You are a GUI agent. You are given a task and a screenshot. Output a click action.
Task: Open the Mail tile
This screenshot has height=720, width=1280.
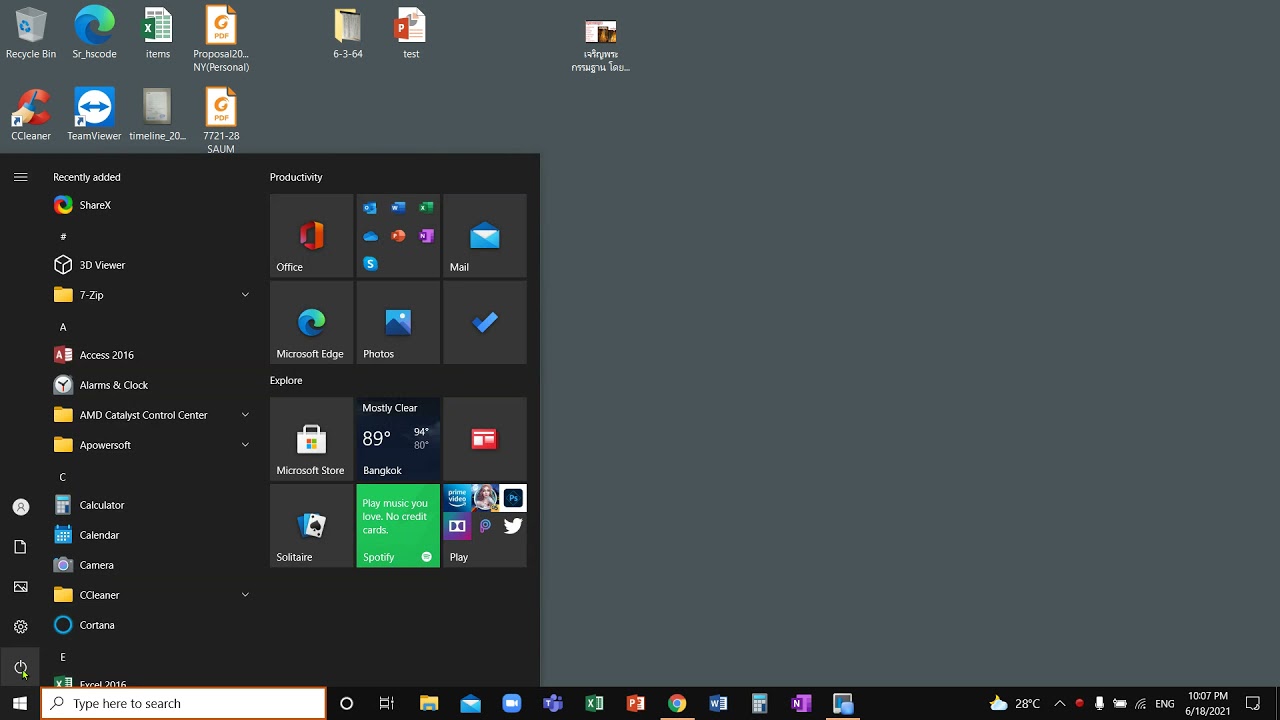click(x=485, y=236)
